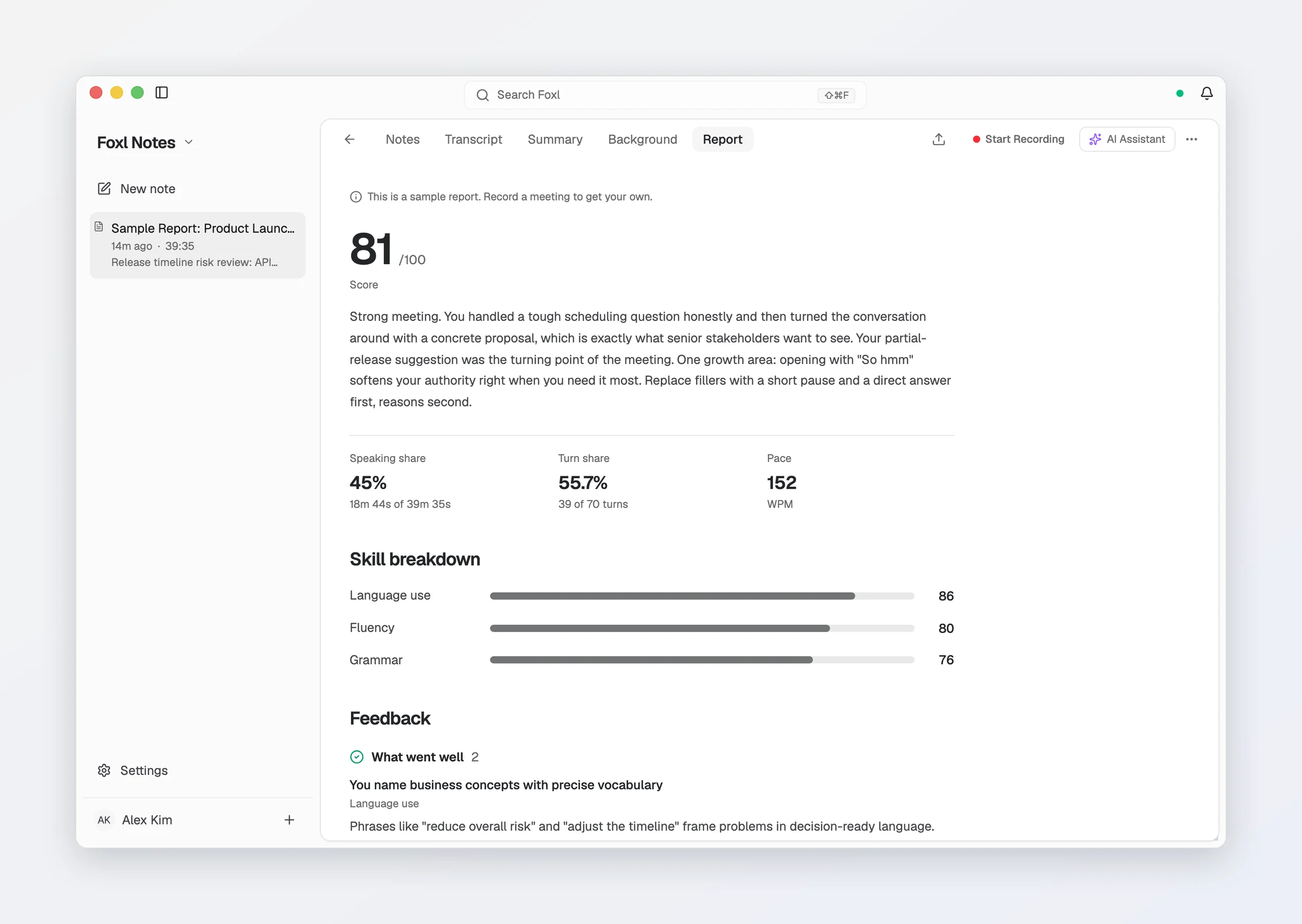Viewport: 1302px width, 924px height.
Task: Open the notifications bell
Action: click(1207, 93)
